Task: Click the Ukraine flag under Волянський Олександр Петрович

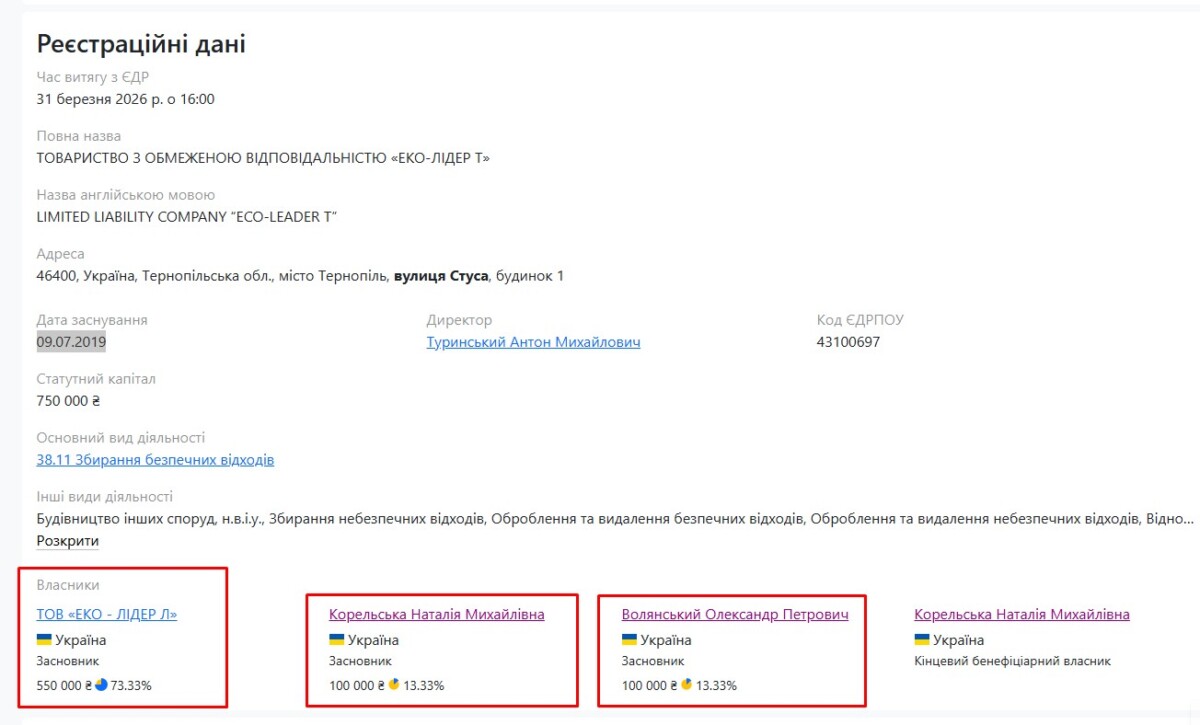Action: pyautogui.click(x=629, y=640)
